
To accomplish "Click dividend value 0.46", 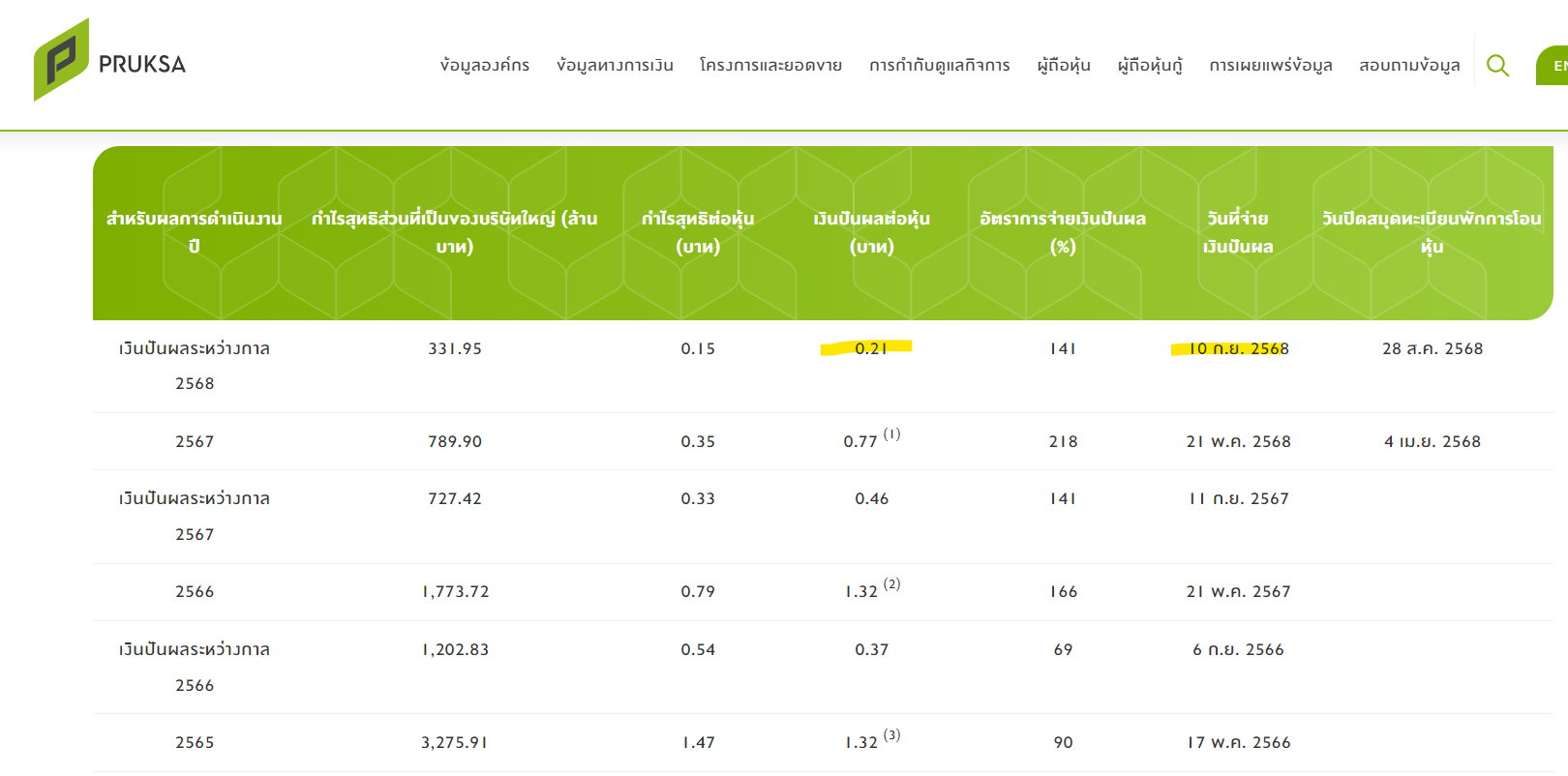I will coord(872,498).
